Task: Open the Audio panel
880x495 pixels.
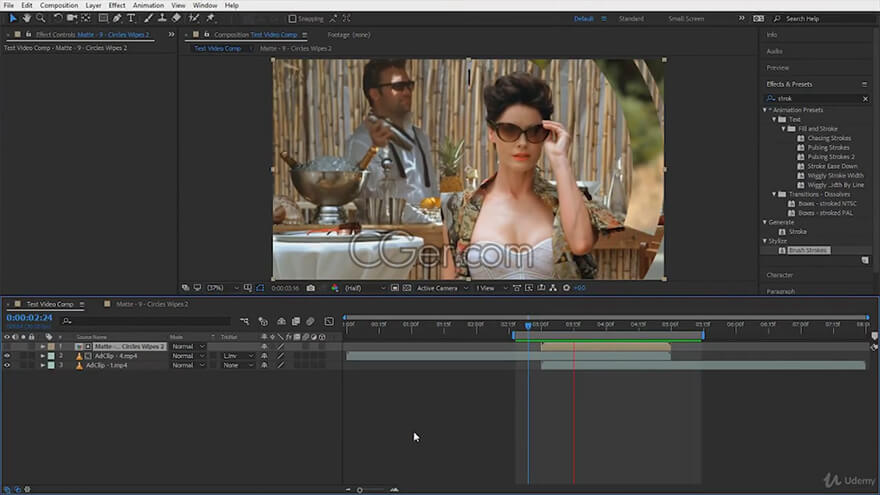Action: tap(774, 51)
